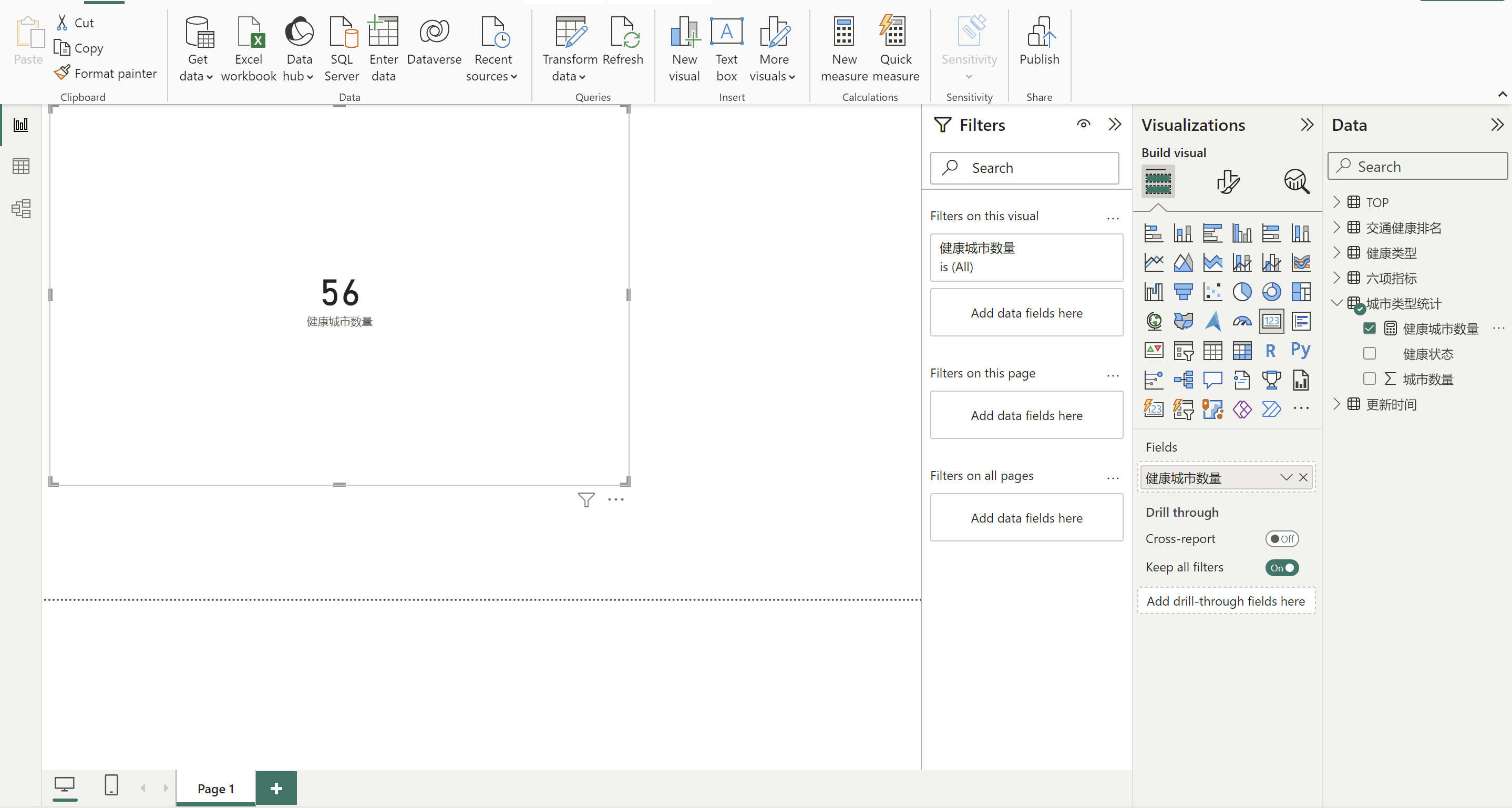
Task: Remove 健康城市数量 from Fields well
Action: point(1303,477)
